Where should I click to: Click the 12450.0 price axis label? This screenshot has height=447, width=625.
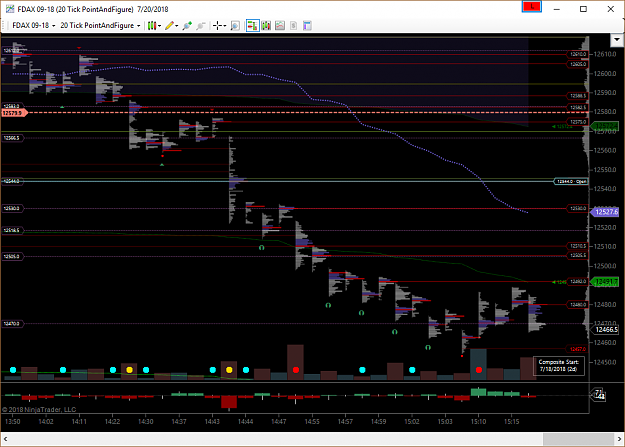pos(605,362)
